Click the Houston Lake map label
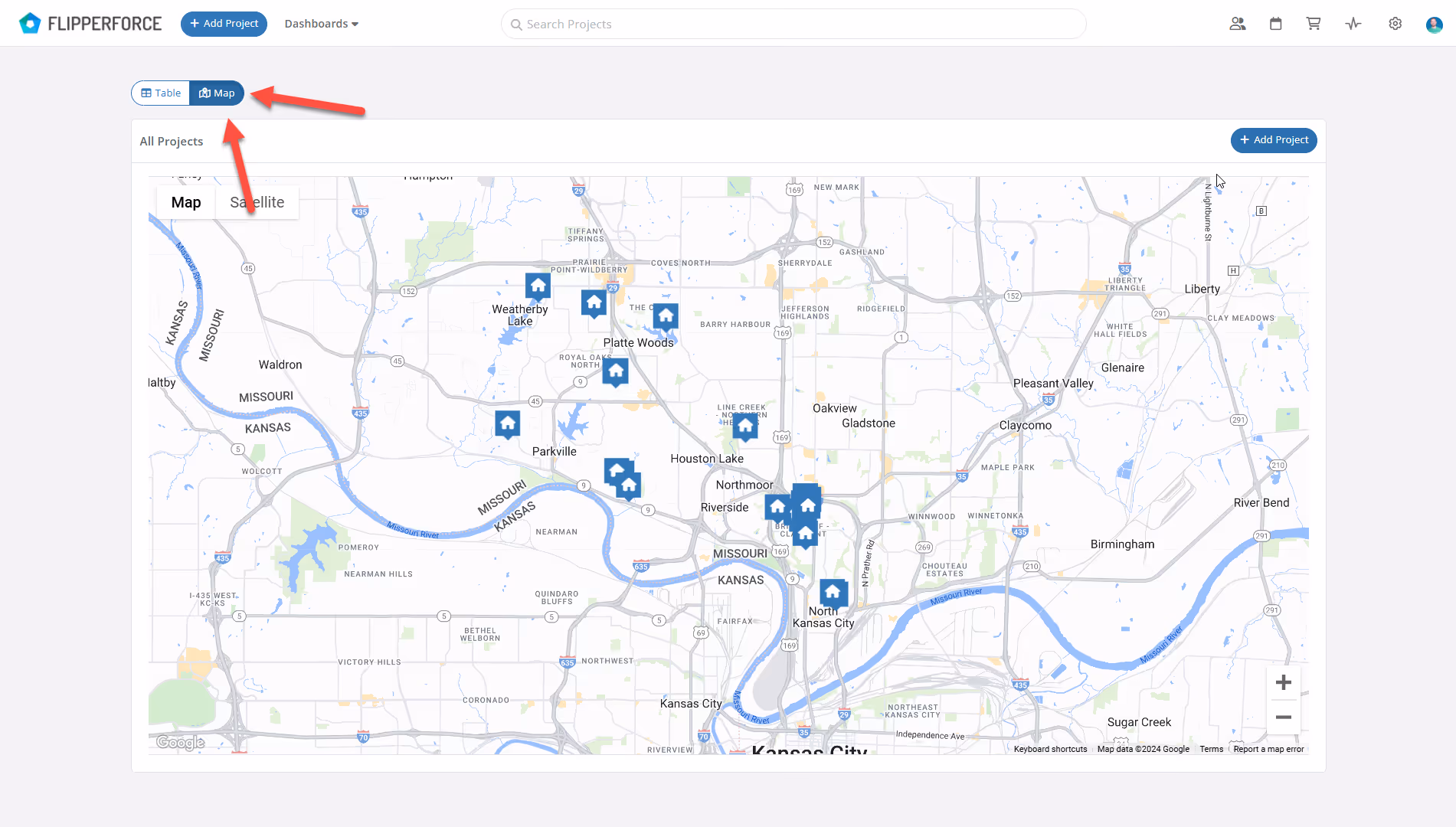 point(707,459)
